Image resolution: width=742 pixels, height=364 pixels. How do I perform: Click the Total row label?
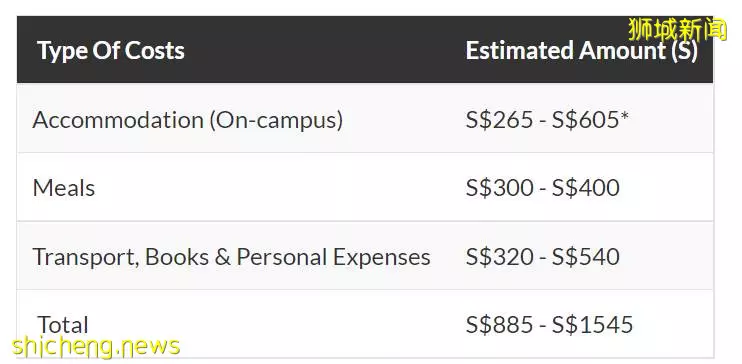pyautogui.click(x=63, y=325)
